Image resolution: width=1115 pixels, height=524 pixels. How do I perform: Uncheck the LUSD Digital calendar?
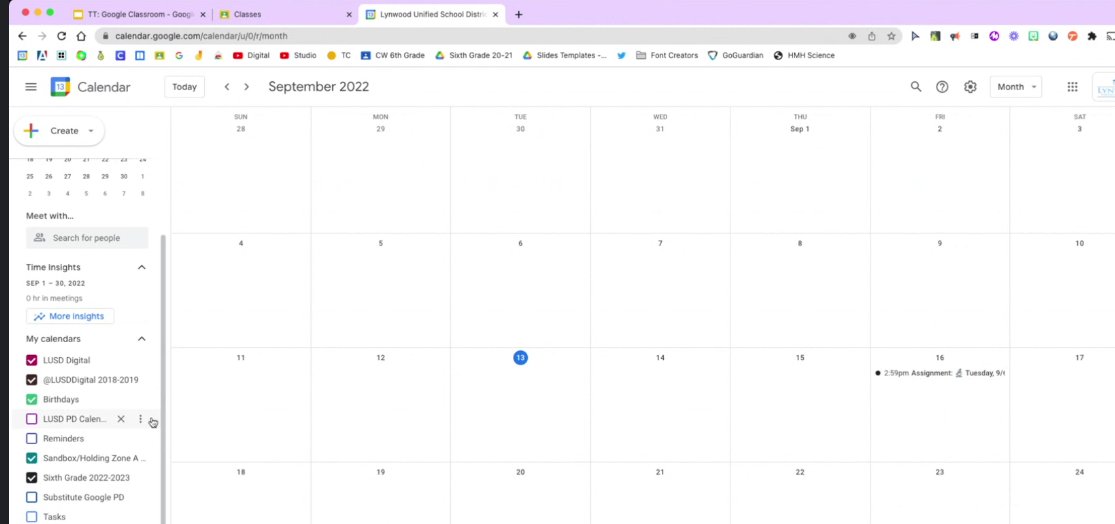pyautogui.click(x=31, y=360)
